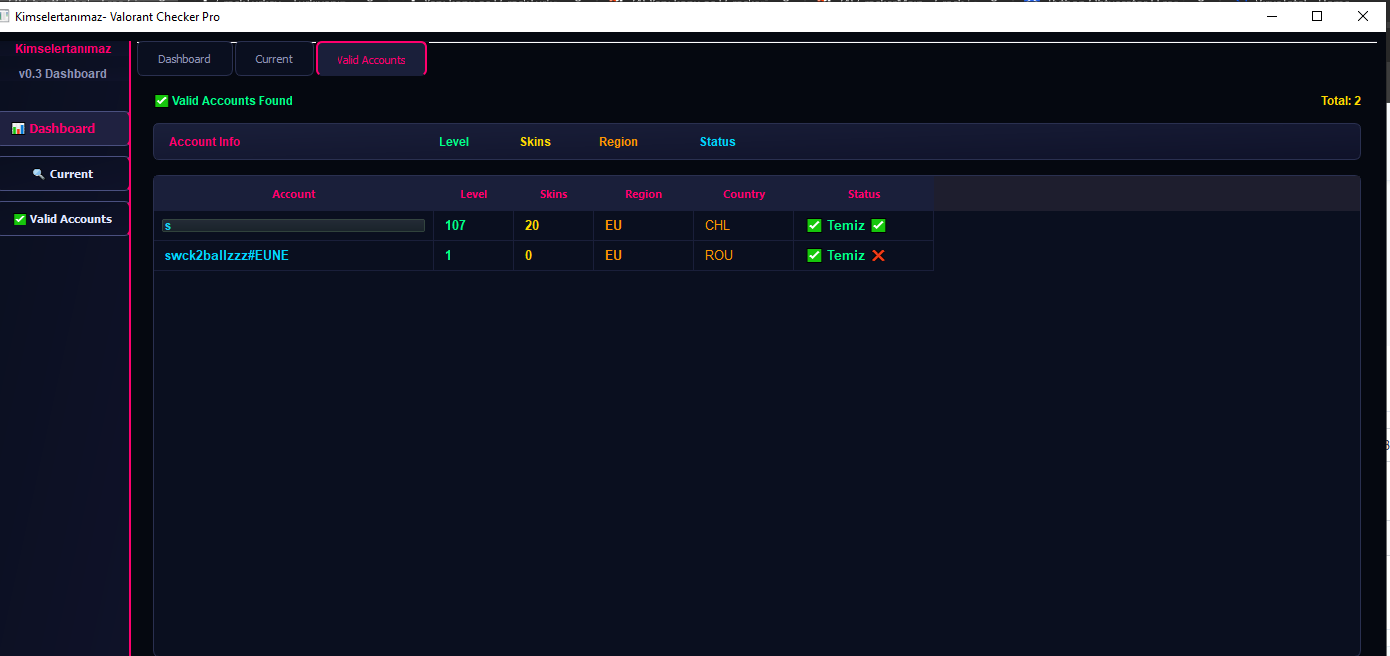
Task: Click blue Status label in Account Info bar
Action: pos(717,142)
